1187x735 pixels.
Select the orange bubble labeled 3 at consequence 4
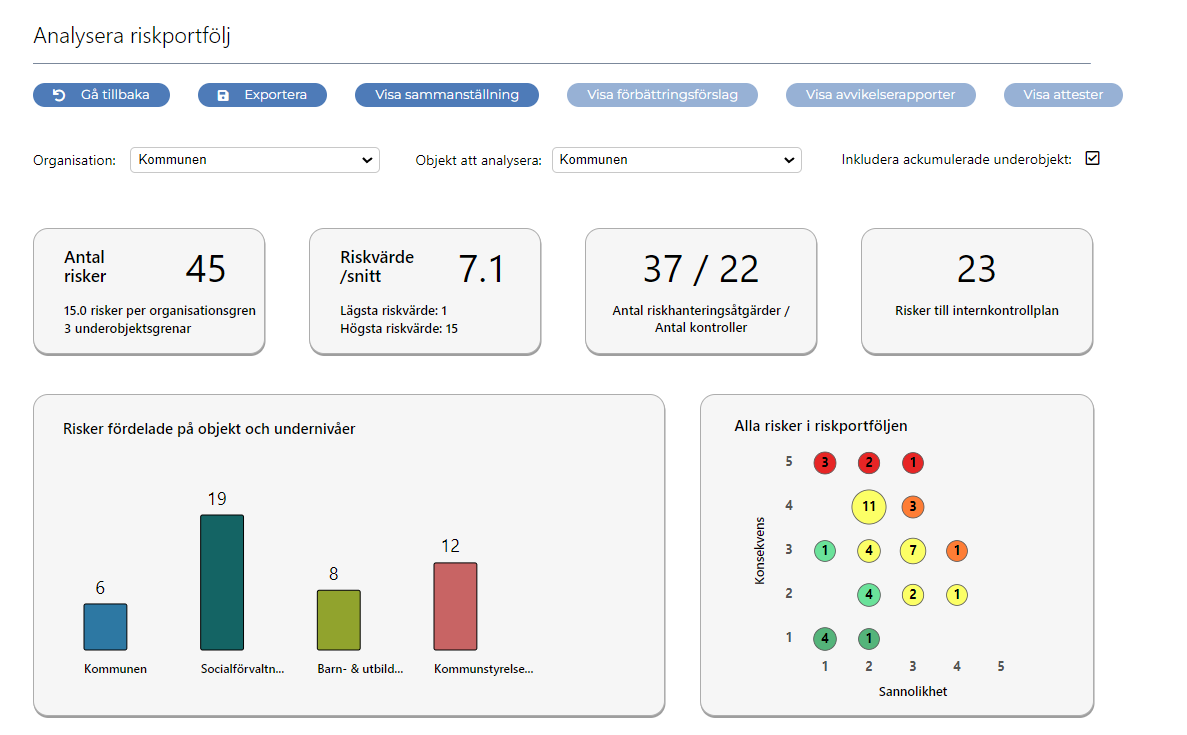point(913,507)
